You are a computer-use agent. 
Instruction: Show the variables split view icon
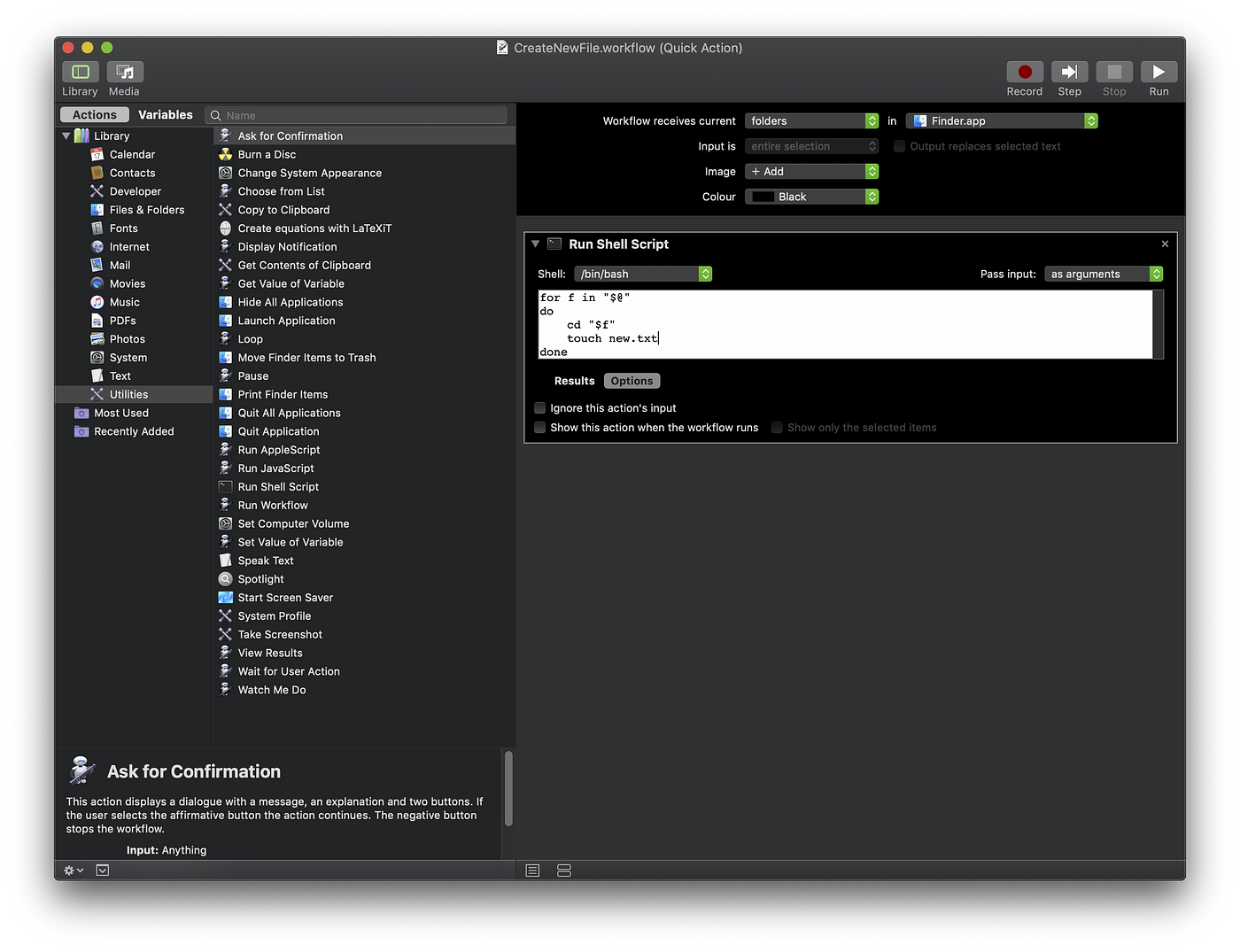click(564, 871)
